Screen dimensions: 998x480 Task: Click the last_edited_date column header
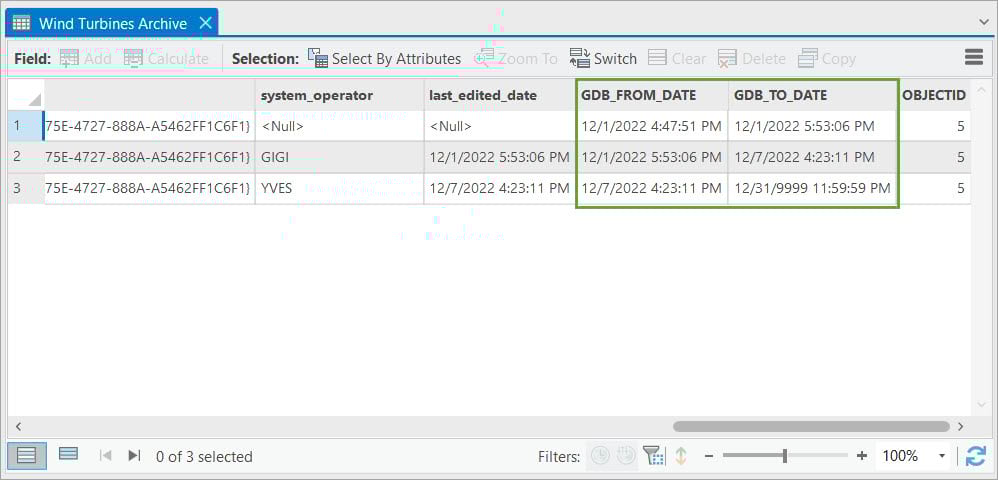500,95
